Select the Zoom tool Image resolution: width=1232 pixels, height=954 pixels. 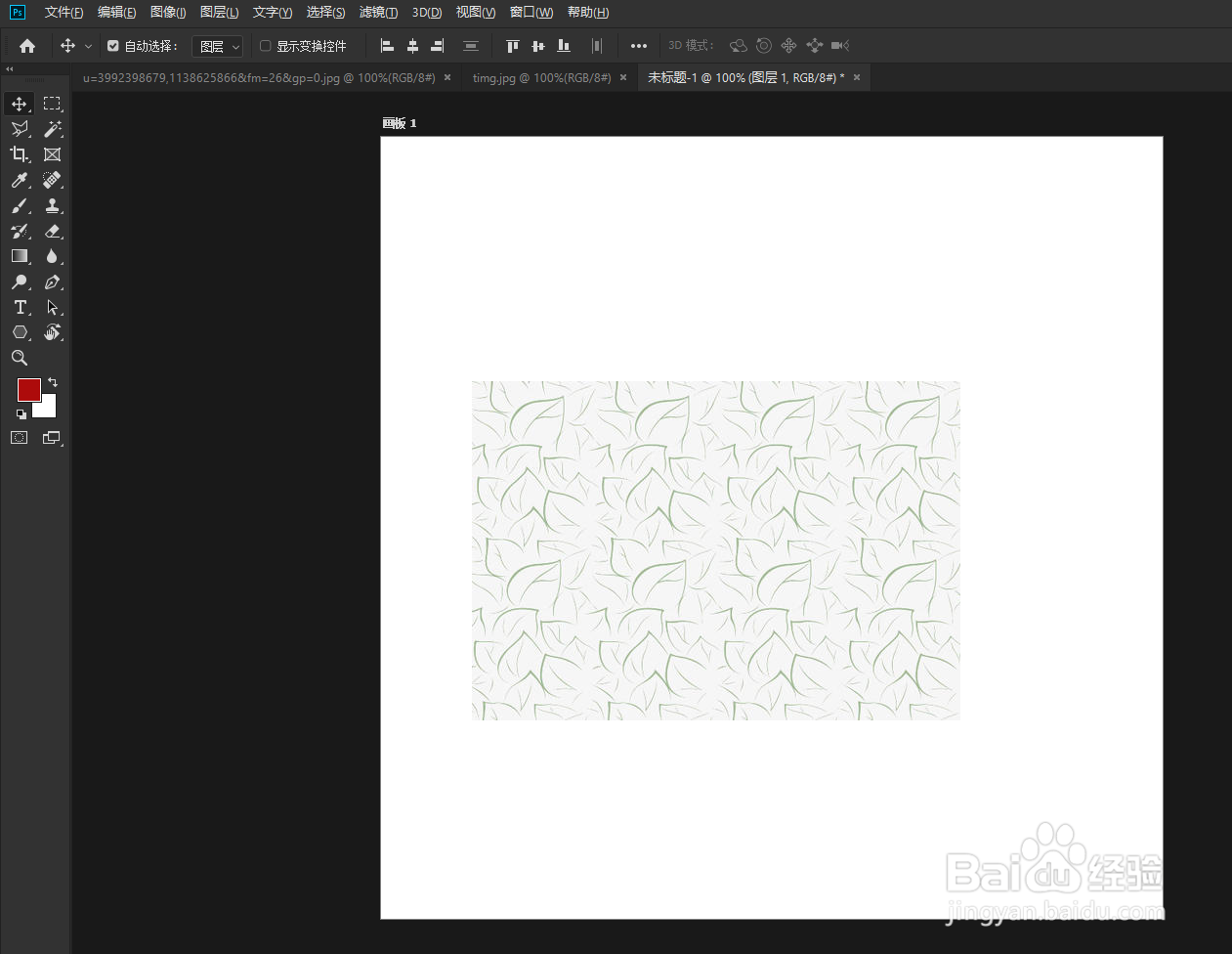coord(20,358)
